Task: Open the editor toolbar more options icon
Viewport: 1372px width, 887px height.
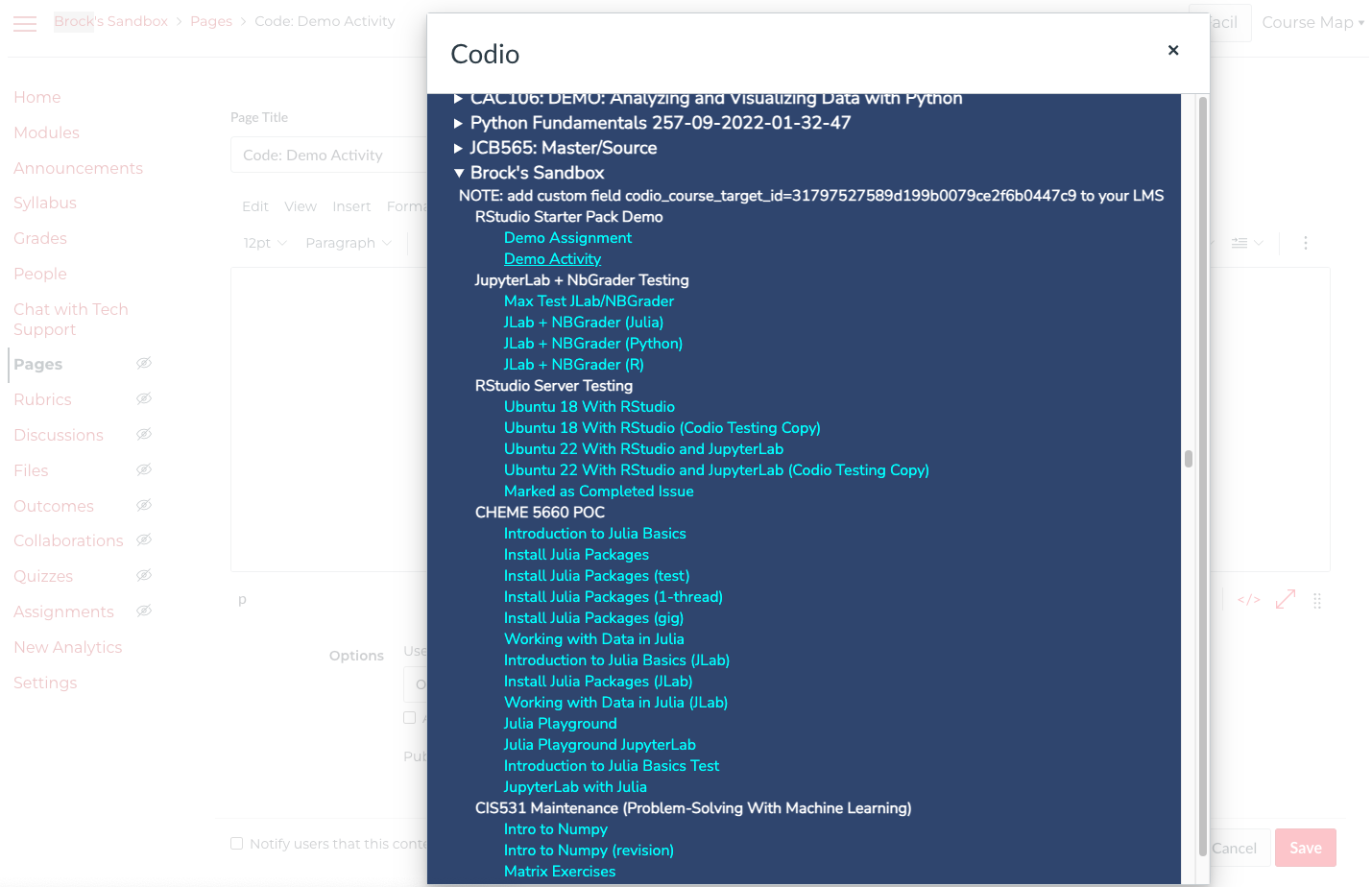Action: (1306, 243)
